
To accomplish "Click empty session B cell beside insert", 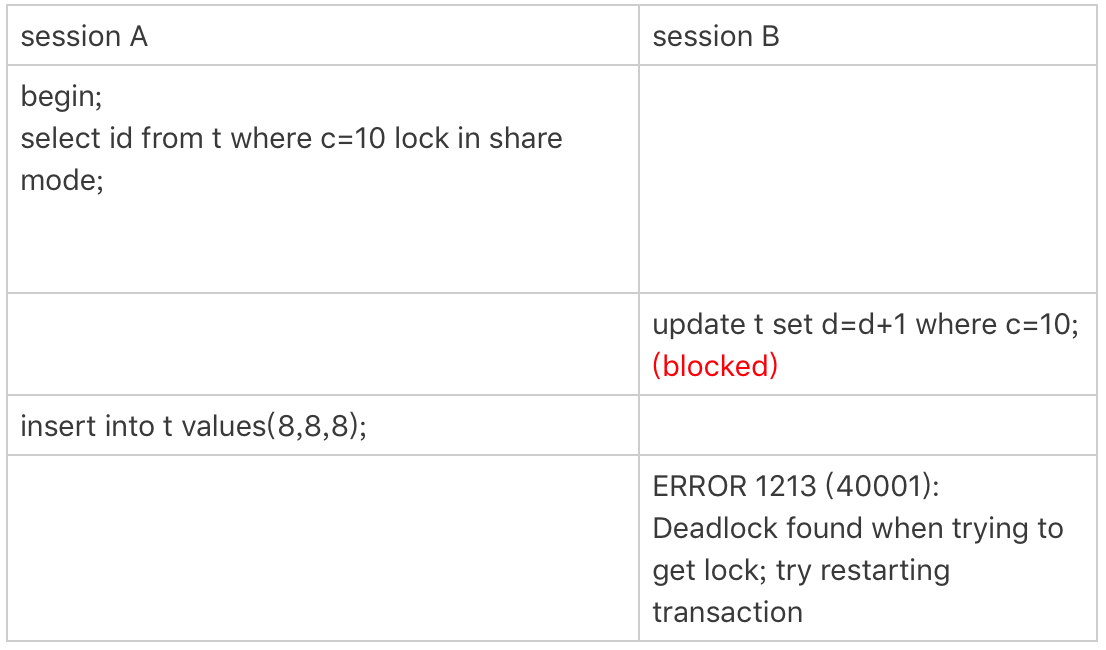I will pyautogui.click(x=868, y=425).
